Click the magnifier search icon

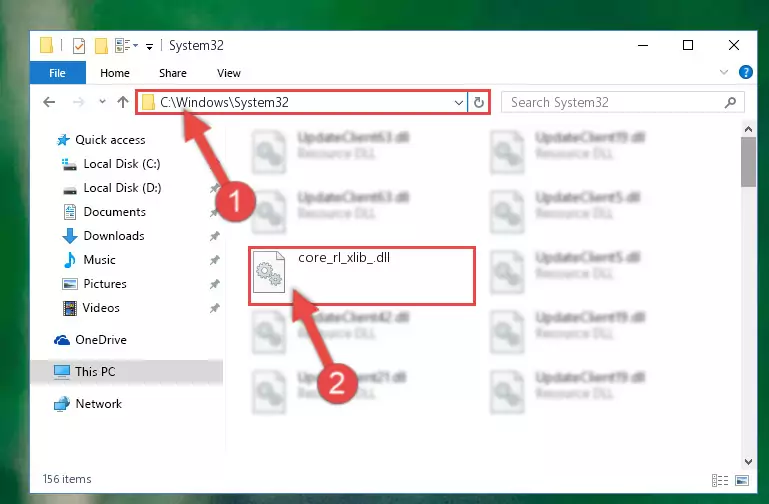730,102
